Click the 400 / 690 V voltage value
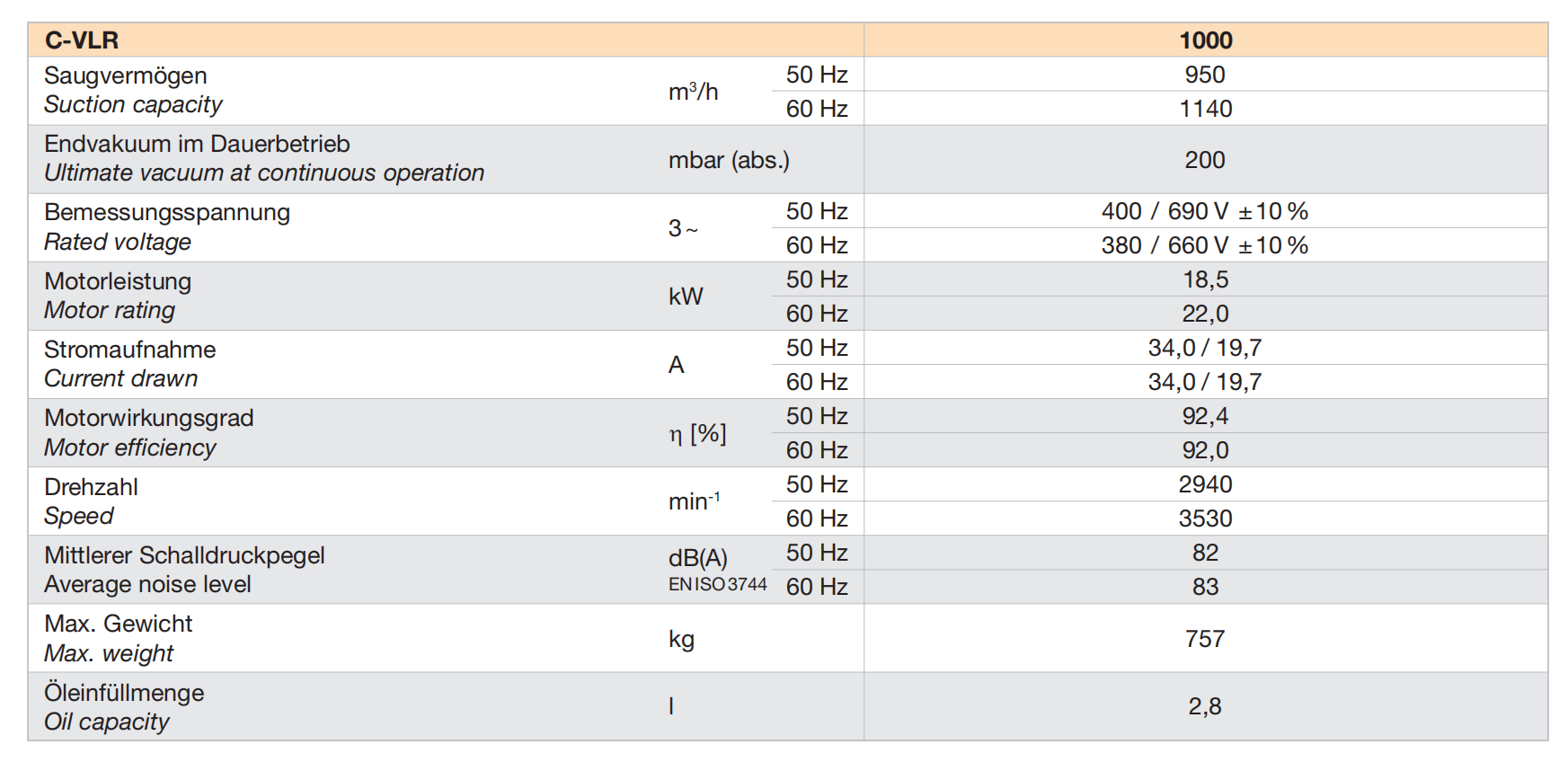 1204,211
